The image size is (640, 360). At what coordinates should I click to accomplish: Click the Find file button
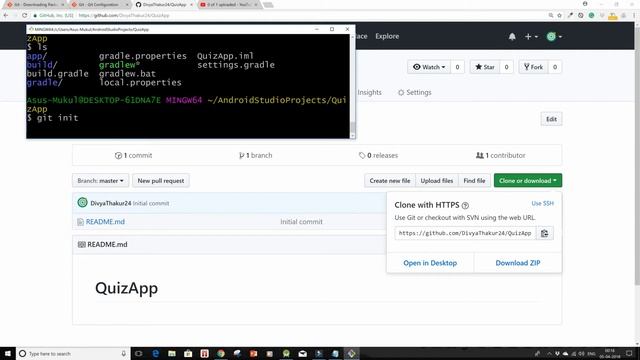[474, 180]
